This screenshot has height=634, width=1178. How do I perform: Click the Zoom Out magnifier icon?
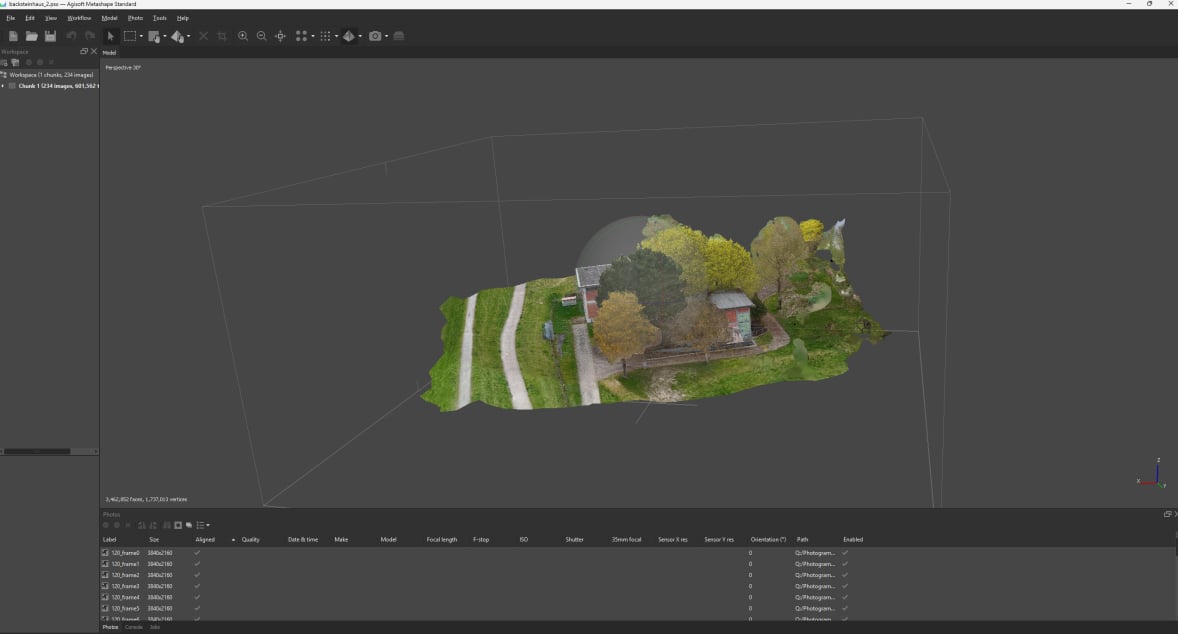pyautogui.click(x=261, y=36)
